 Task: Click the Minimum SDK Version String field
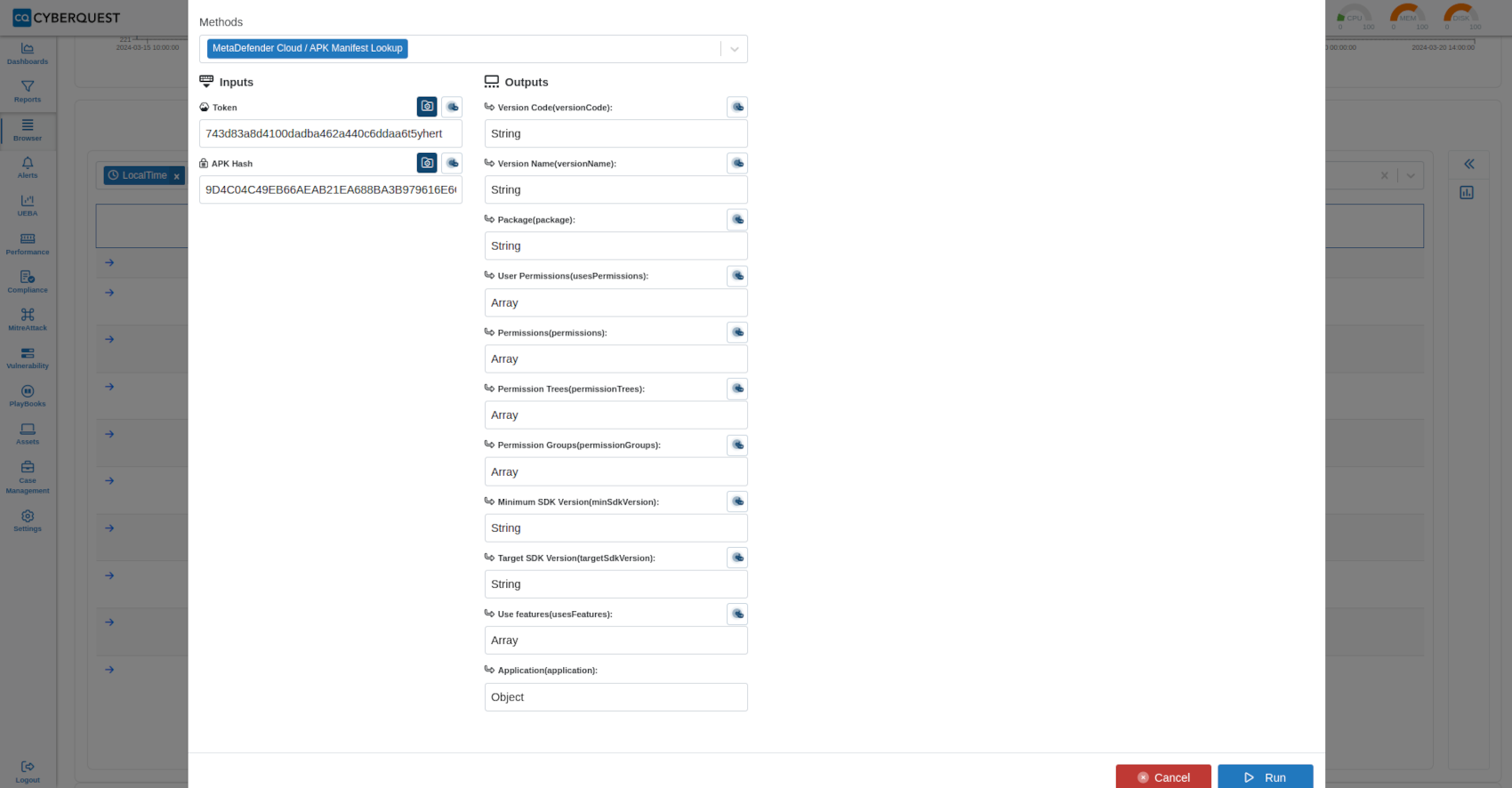pyautogui.click(x=616, y=527)
